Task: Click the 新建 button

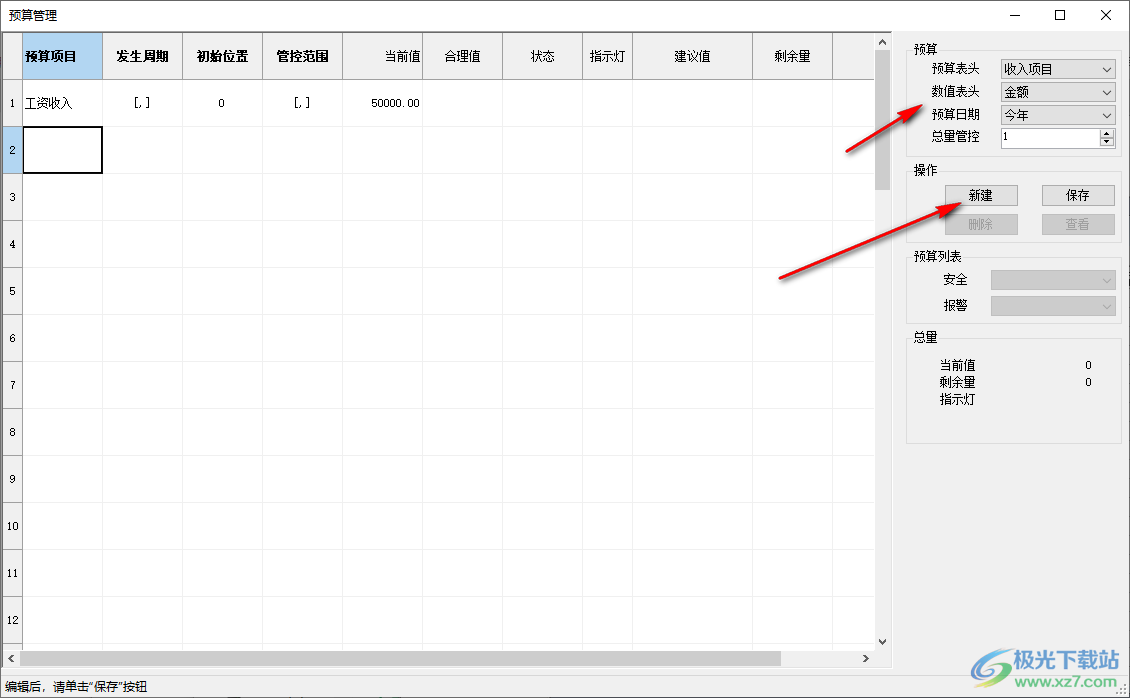Action: (x=981, y=195)
